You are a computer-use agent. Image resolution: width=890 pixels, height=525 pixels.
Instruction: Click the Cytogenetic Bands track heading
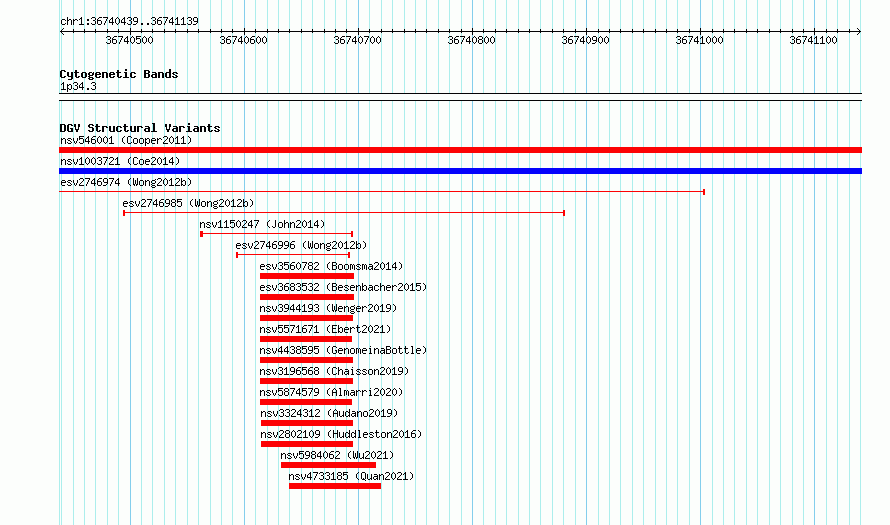coord(119,74)
